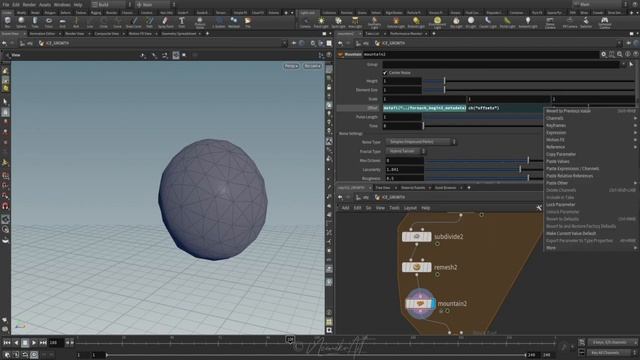This screenshot has width=640, height=360.
Task: Toggle the display flag on remesh2 node
Action: point(429,267)
